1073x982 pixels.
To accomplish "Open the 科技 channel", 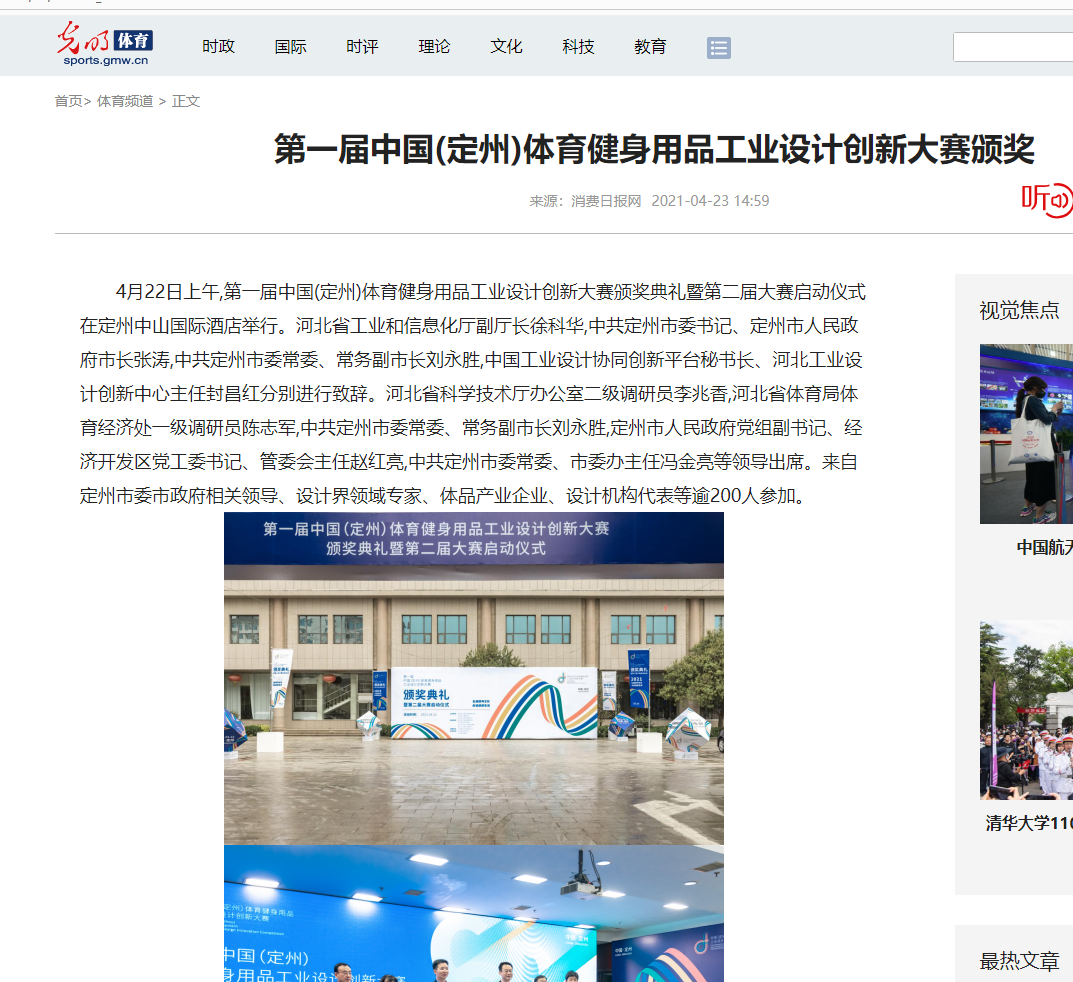I will pyautogui.click(x=578, y=46).
